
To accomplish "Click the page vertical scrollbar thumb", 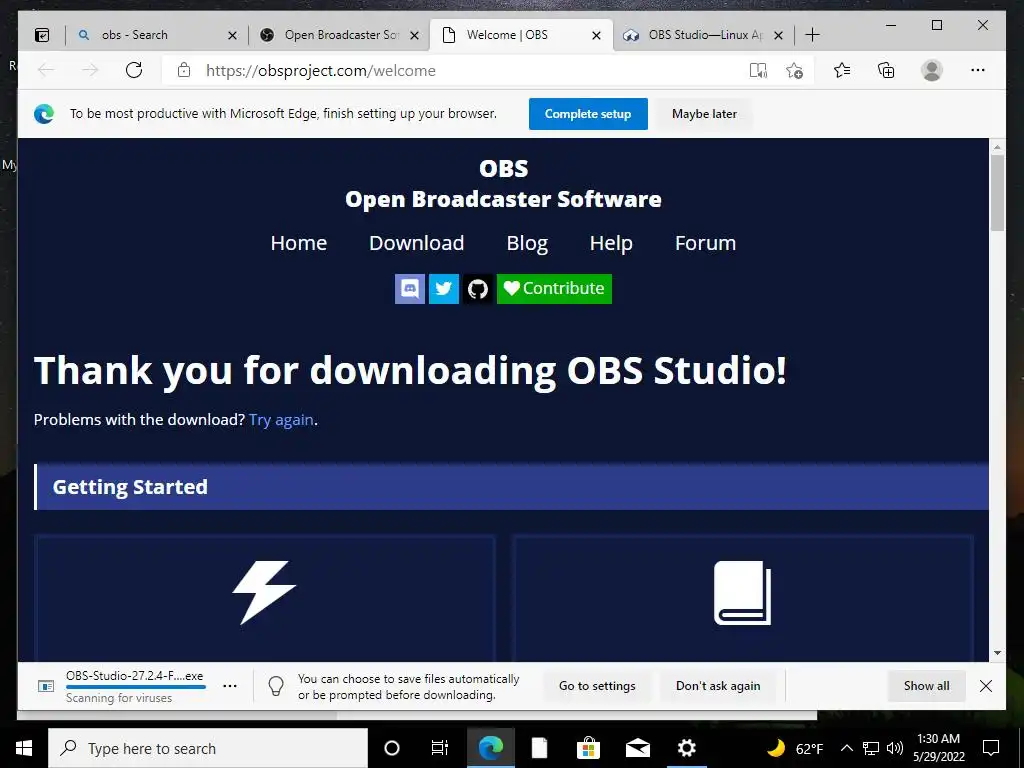I will 997,193.
